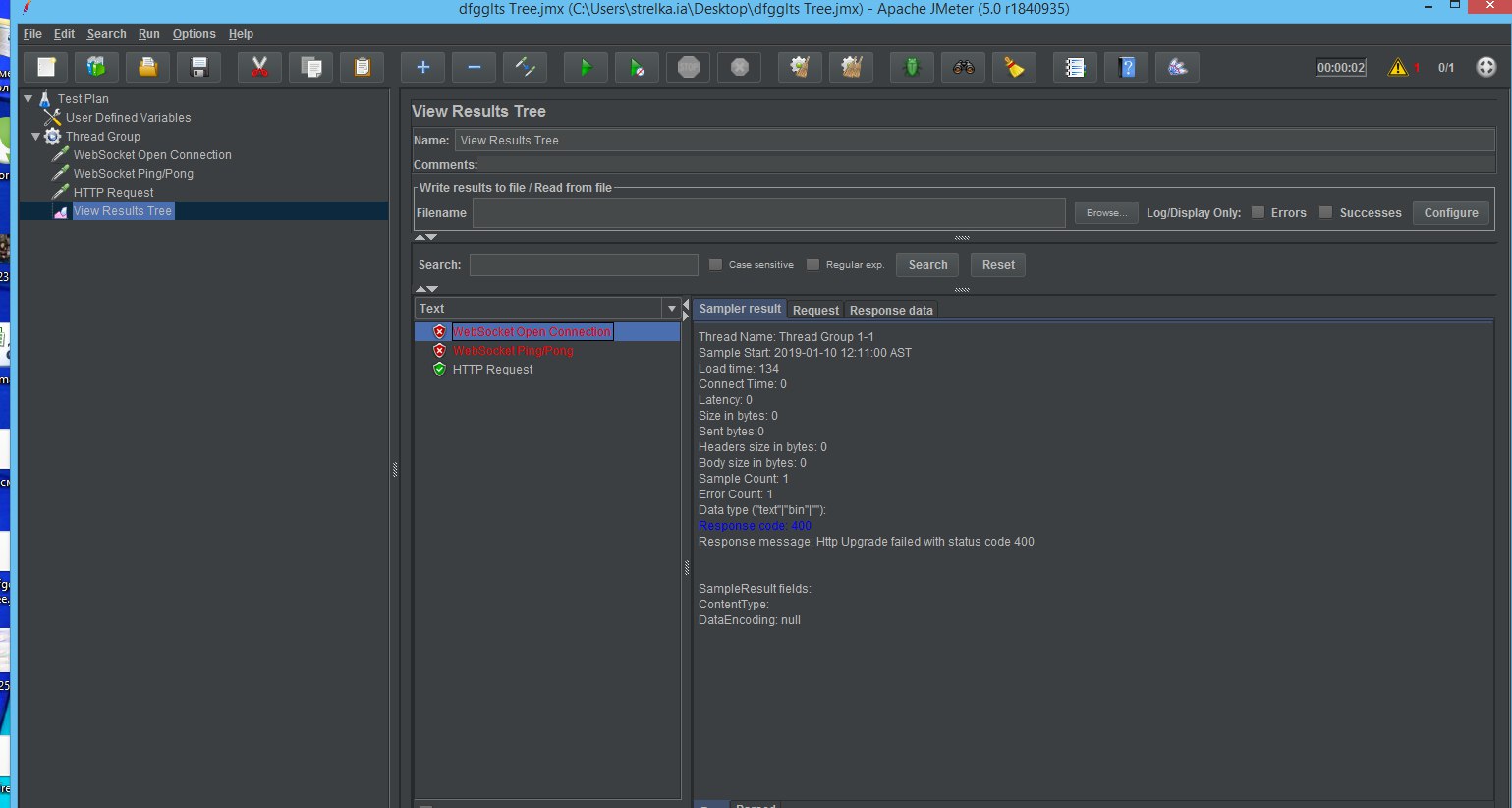1512x808 pixels.
Task: Click the Configure button
Action: [1451, 212]
